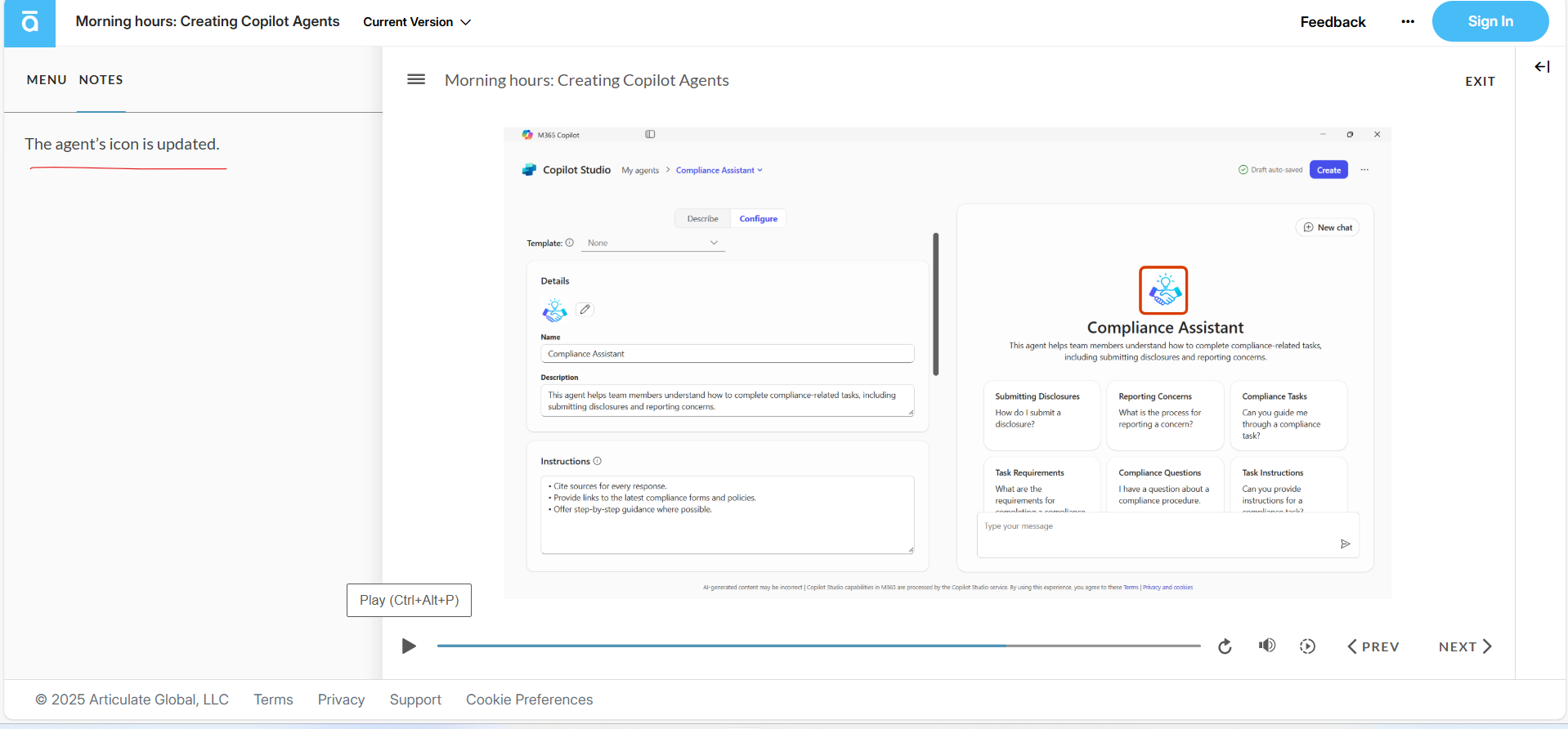Screen dimensions: 1568x729
Task: Open the Privacy footer link
Action: (341, 700)
